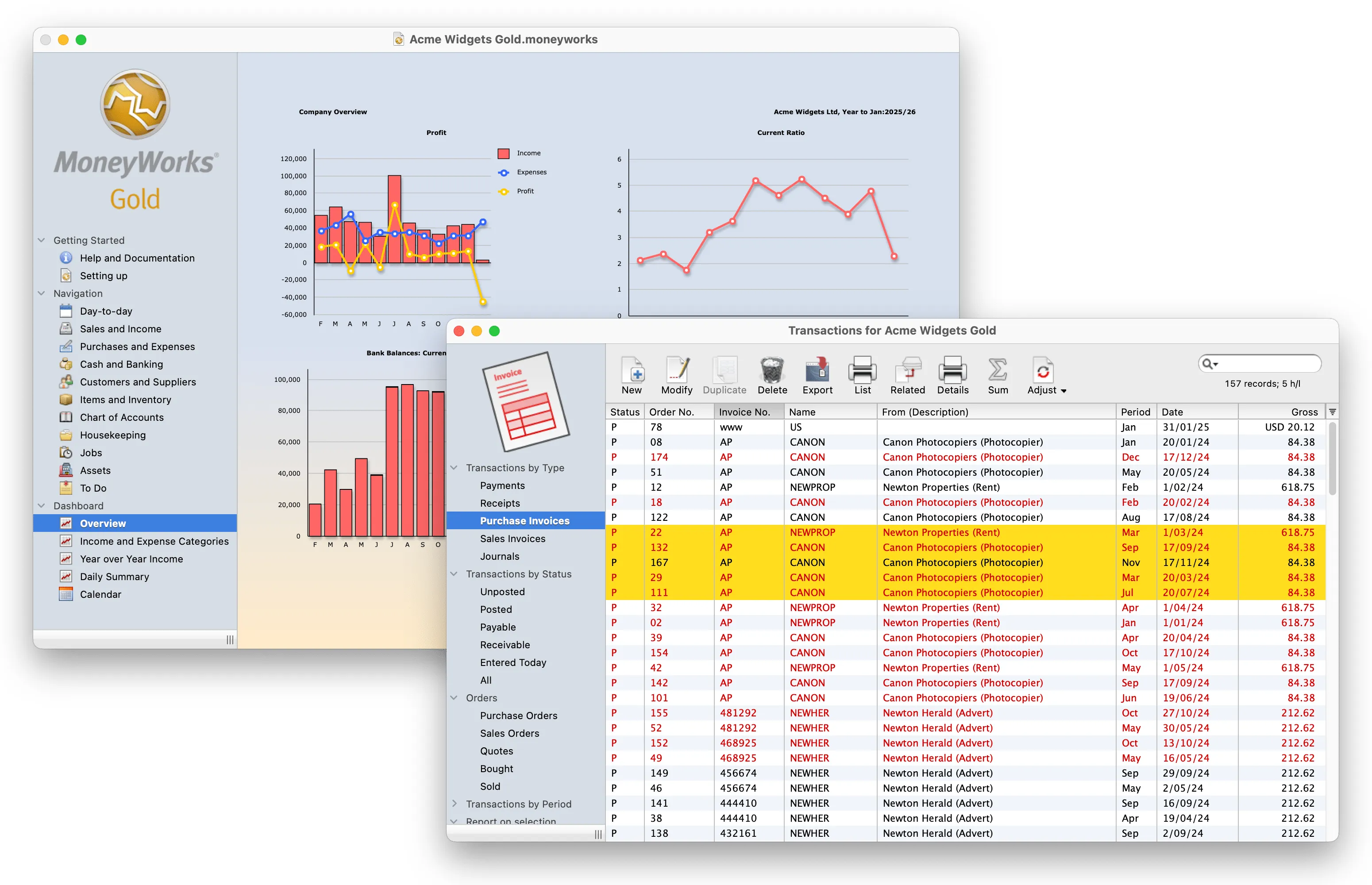Sort by Gross column header
The height and width of the screenshot is (885, 1372).
[x=1281, y=412]
